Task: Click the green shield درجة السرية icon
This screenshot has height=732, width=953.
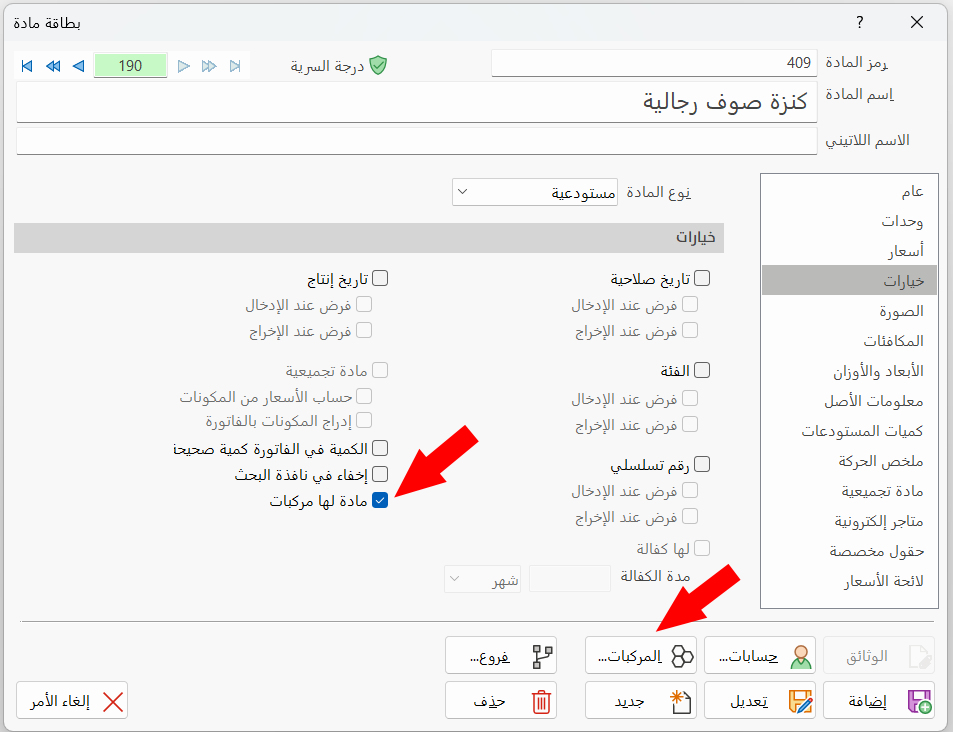Action: [x=378, y=65]
